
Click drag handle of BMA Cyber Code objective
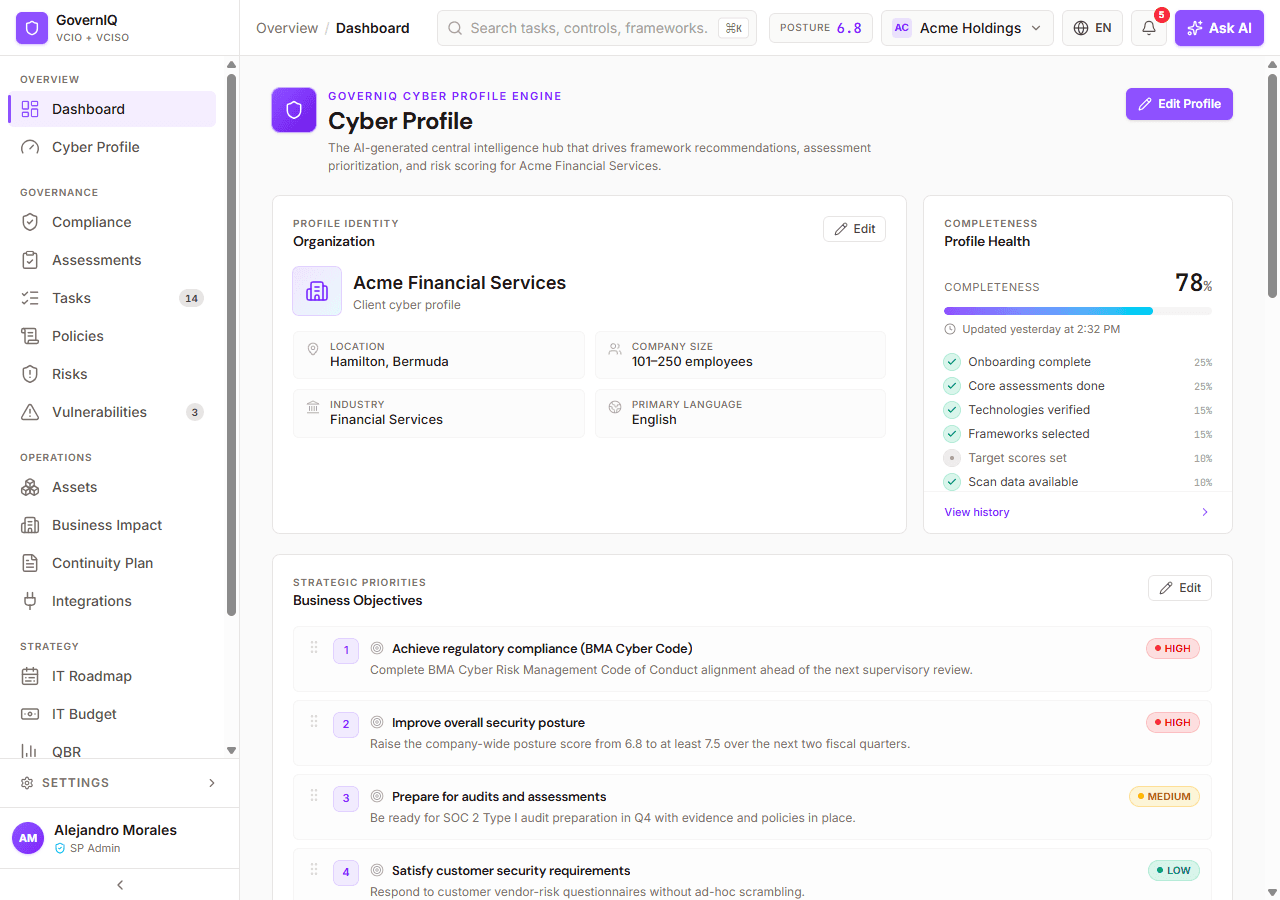coord(314,647)
